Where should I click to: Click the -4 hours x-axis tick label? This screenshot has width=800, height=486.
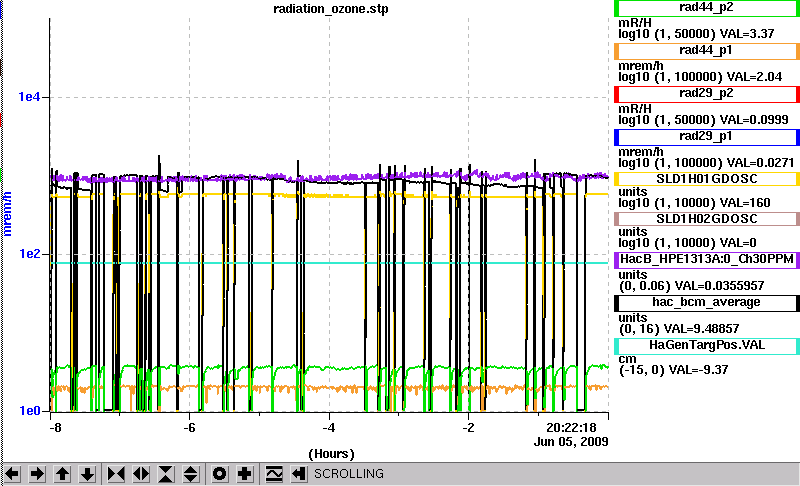coord(329,428)
